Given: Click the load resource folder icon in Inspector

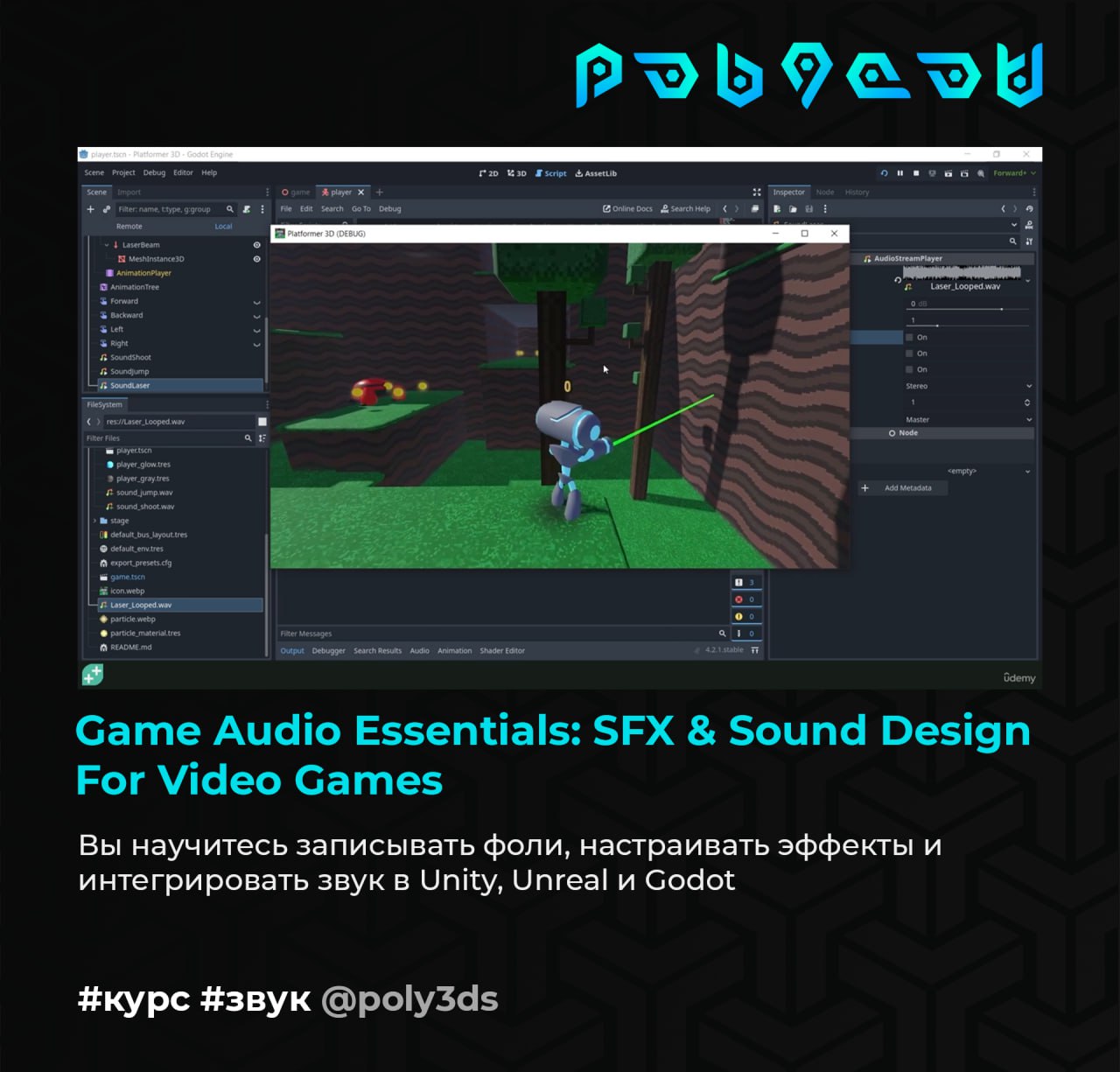Looking at the screenshot, I should point(793,209).
